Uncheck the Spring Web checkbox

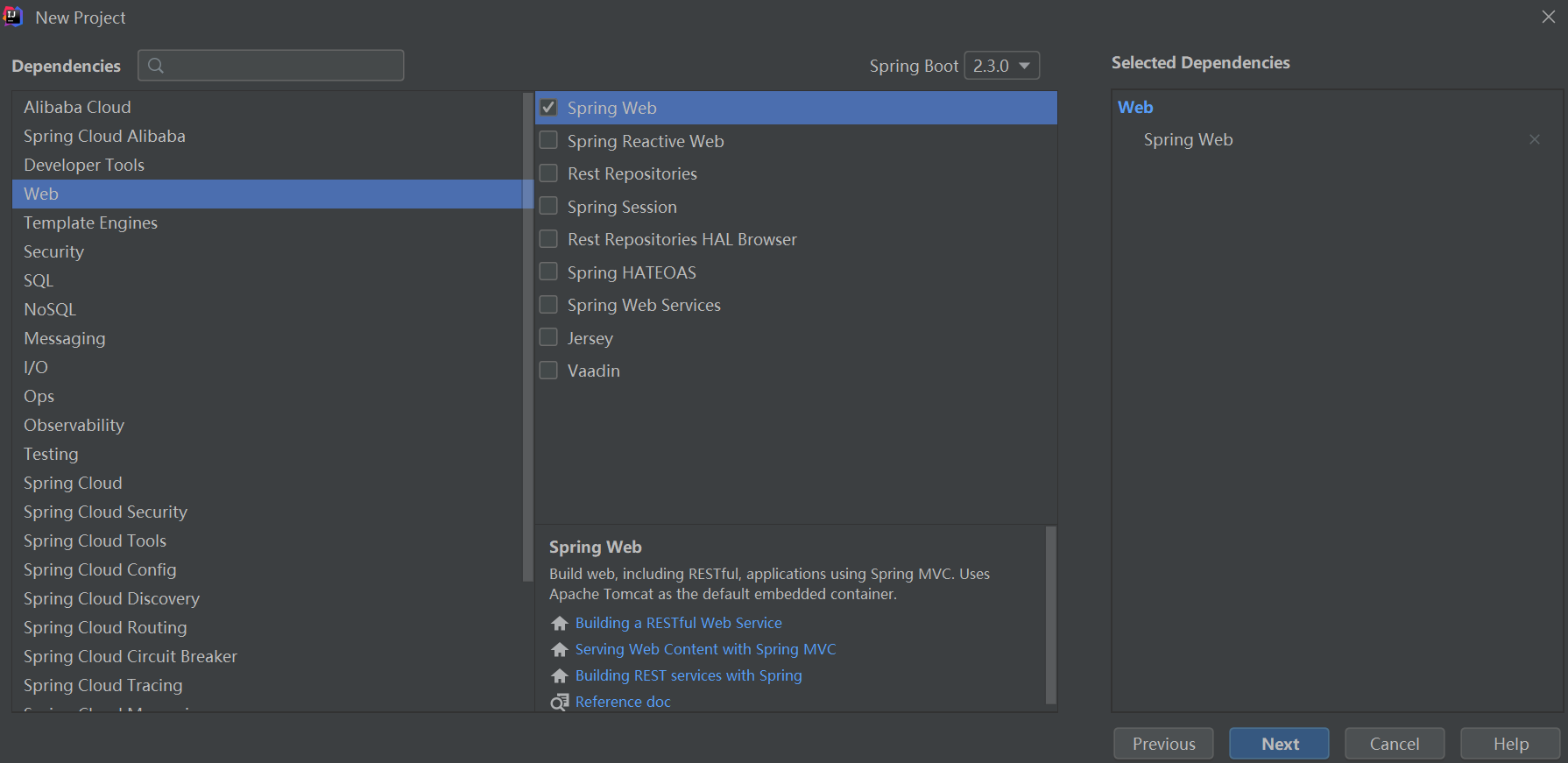coord(548,108)
